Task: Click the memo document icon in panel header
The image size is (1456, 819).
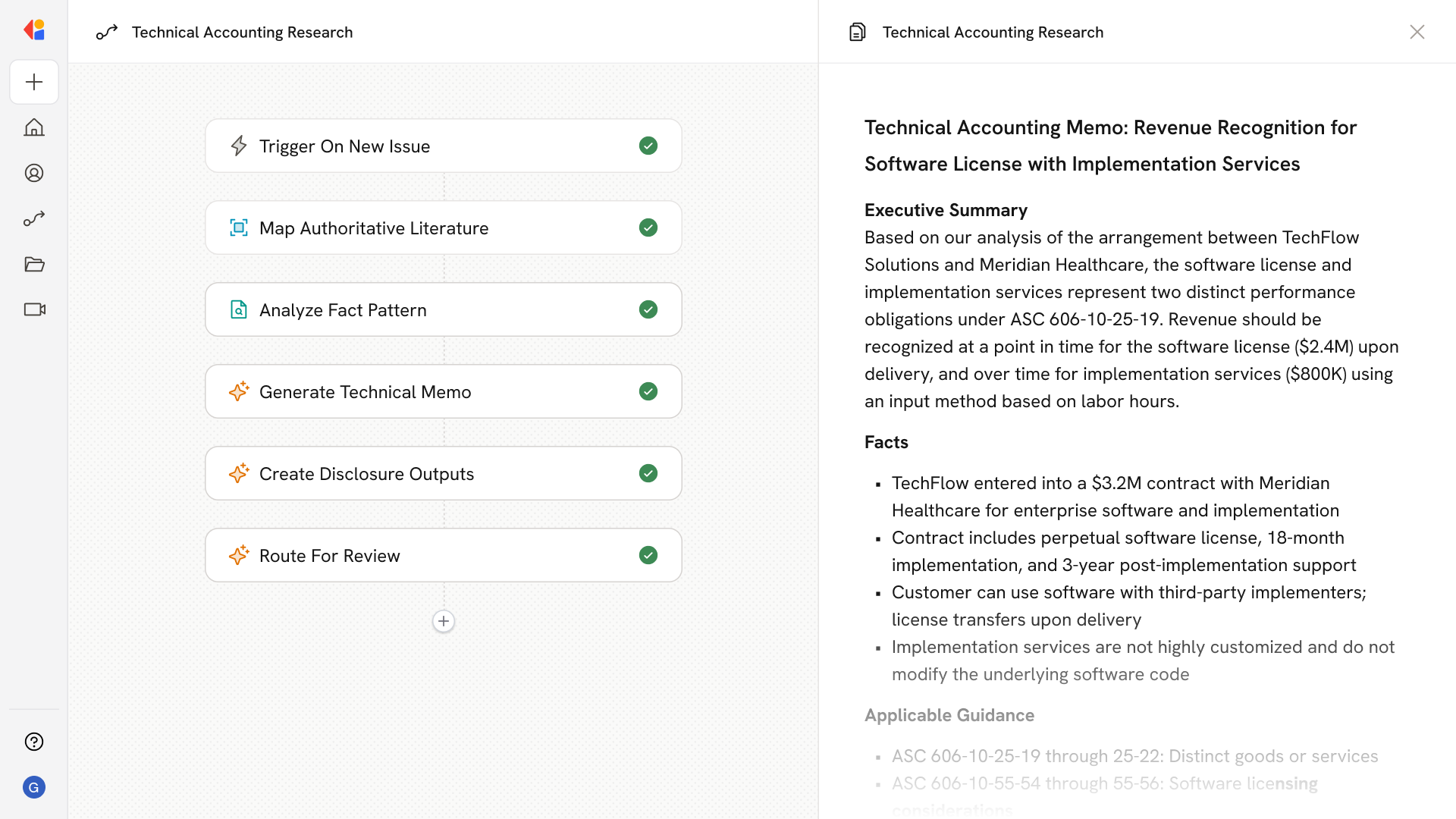Action: [857, 32]
